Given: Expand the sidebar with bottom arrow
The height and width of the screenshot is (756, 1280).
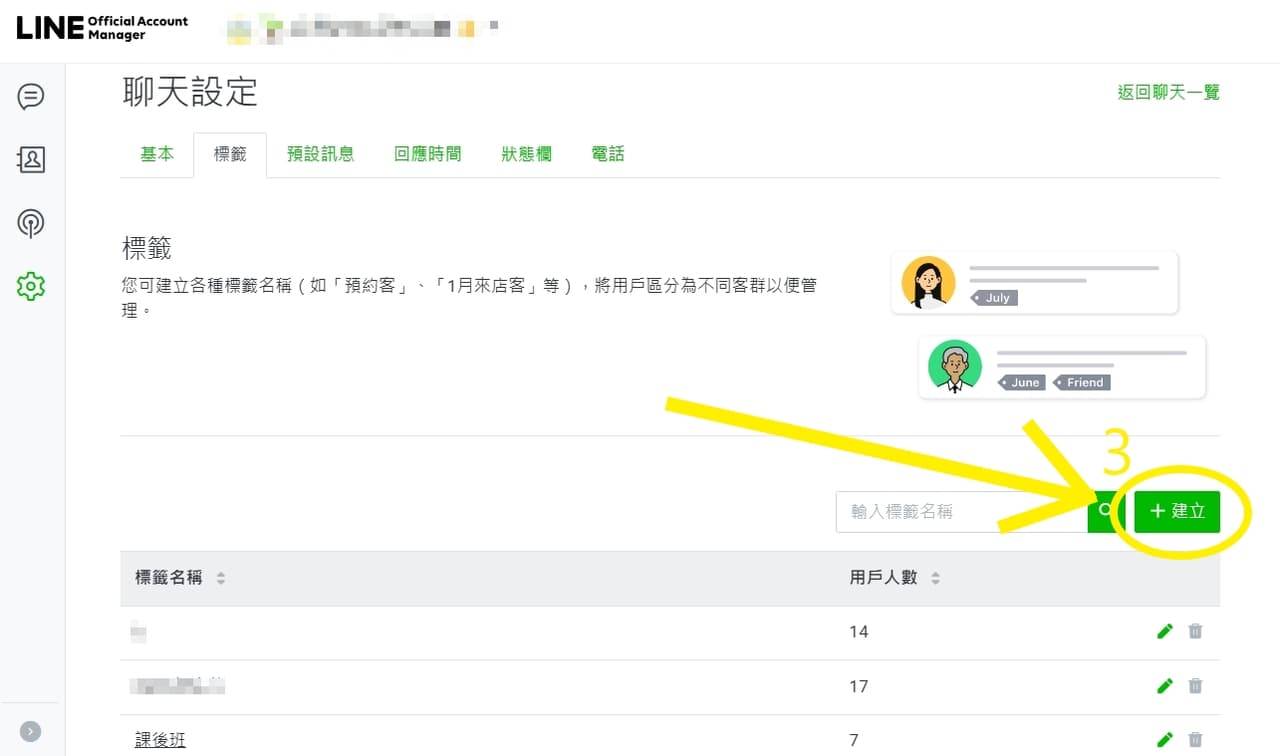Looking at the screenshot, I should pyautogui.click(x=31, y=731).
